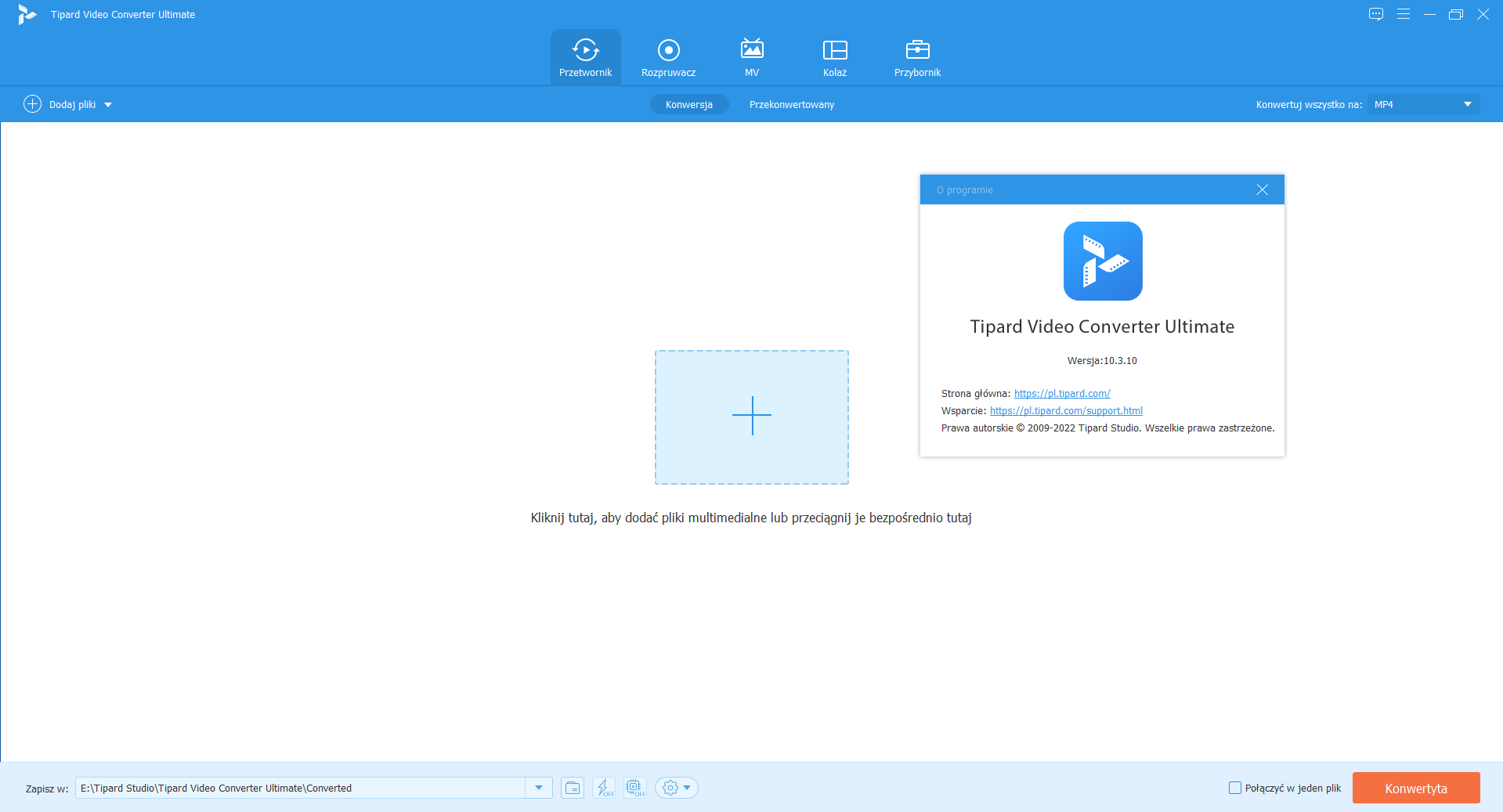This screenshot has height=812, width=1503.
Task: Click the dashed add-files drop zone
Action: coord(752,417)
